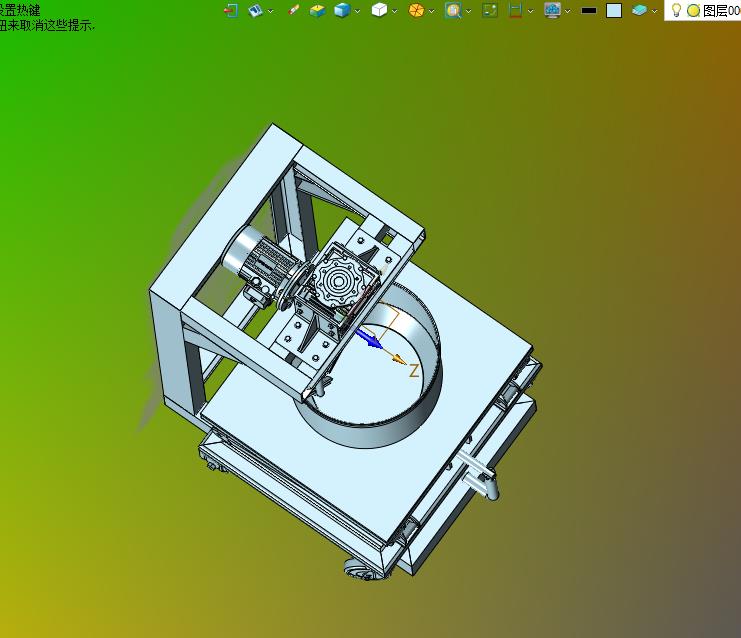Click the Z axis label on triad
The image size is (741, 638).
[x=414, y=371]
